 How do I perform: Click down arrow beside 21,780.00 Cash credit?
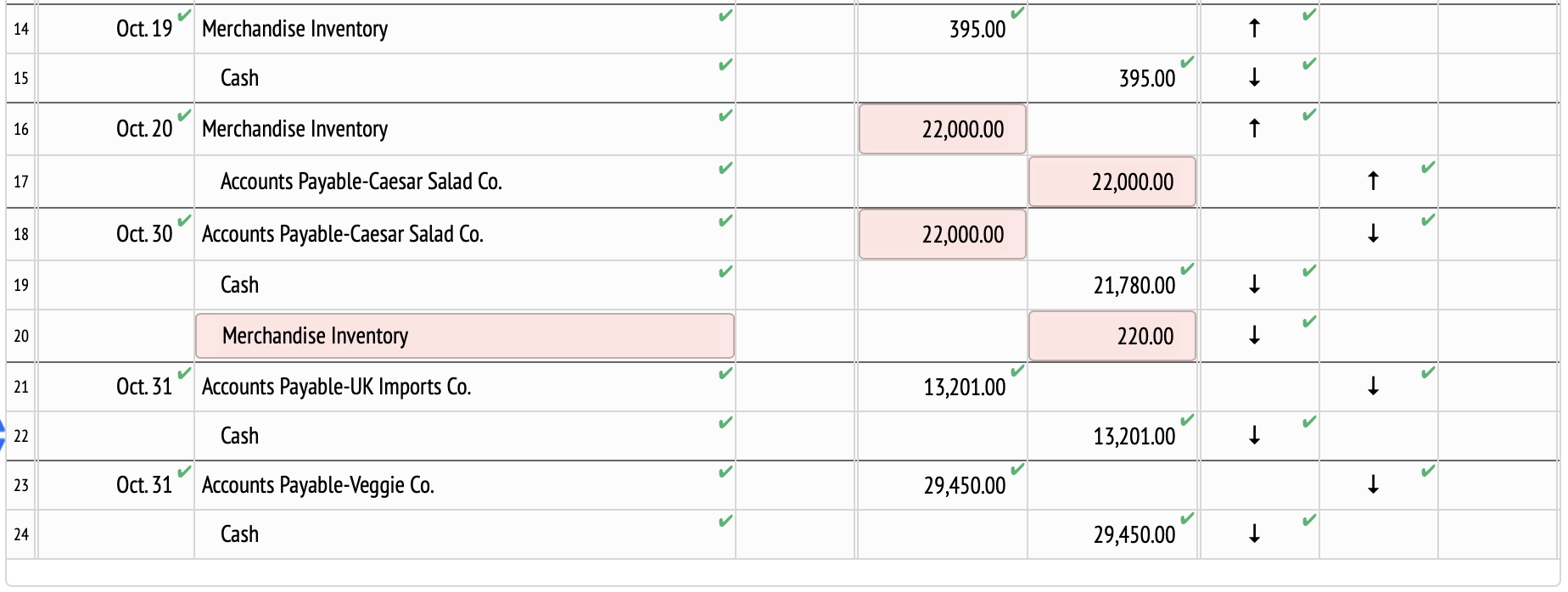click(x=1254, y=285)
